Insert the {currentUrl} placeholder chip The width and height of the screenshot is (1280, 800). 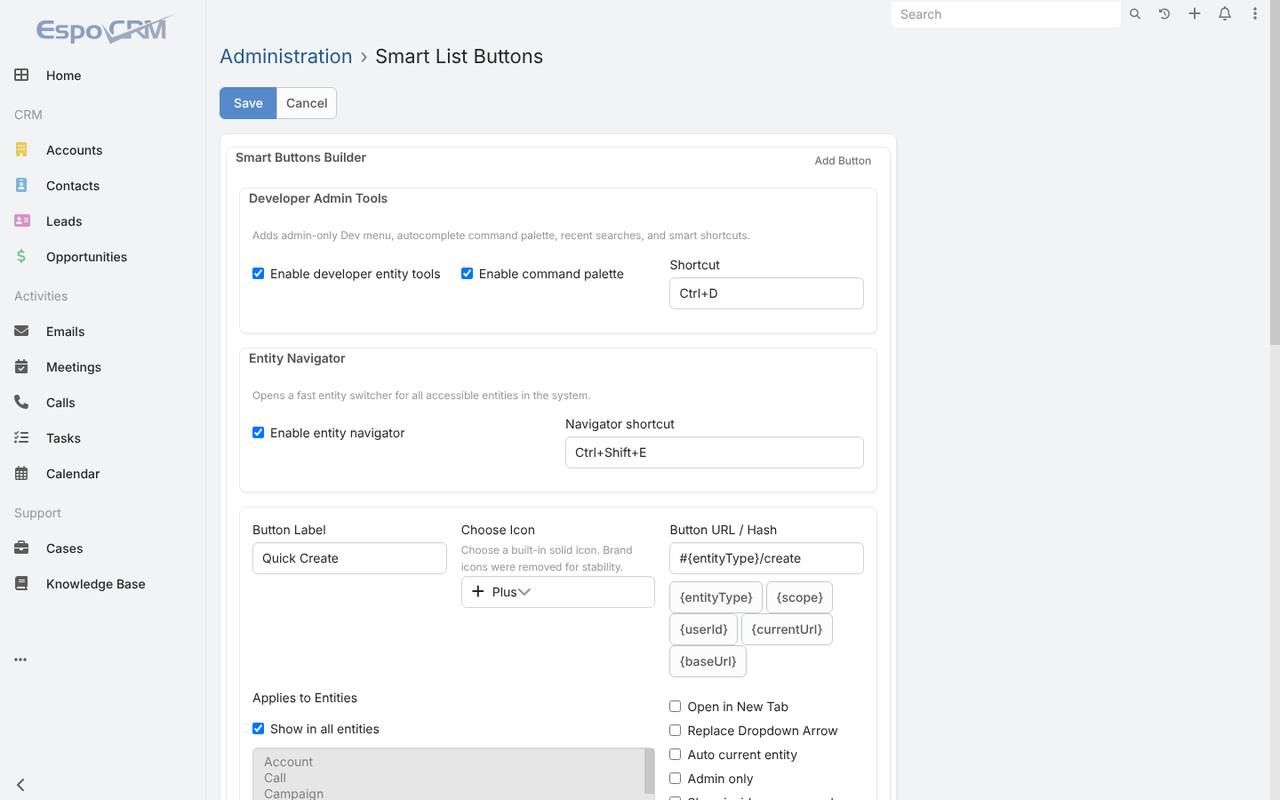tap(787, 629)
